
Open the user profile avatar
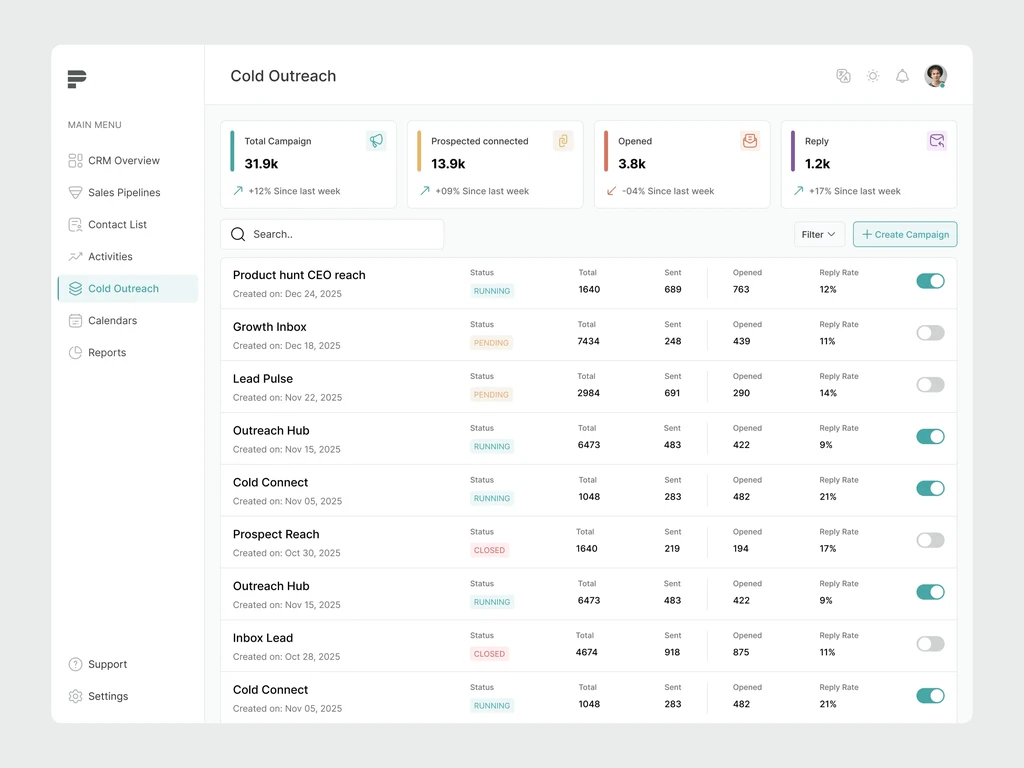point(935,76)
